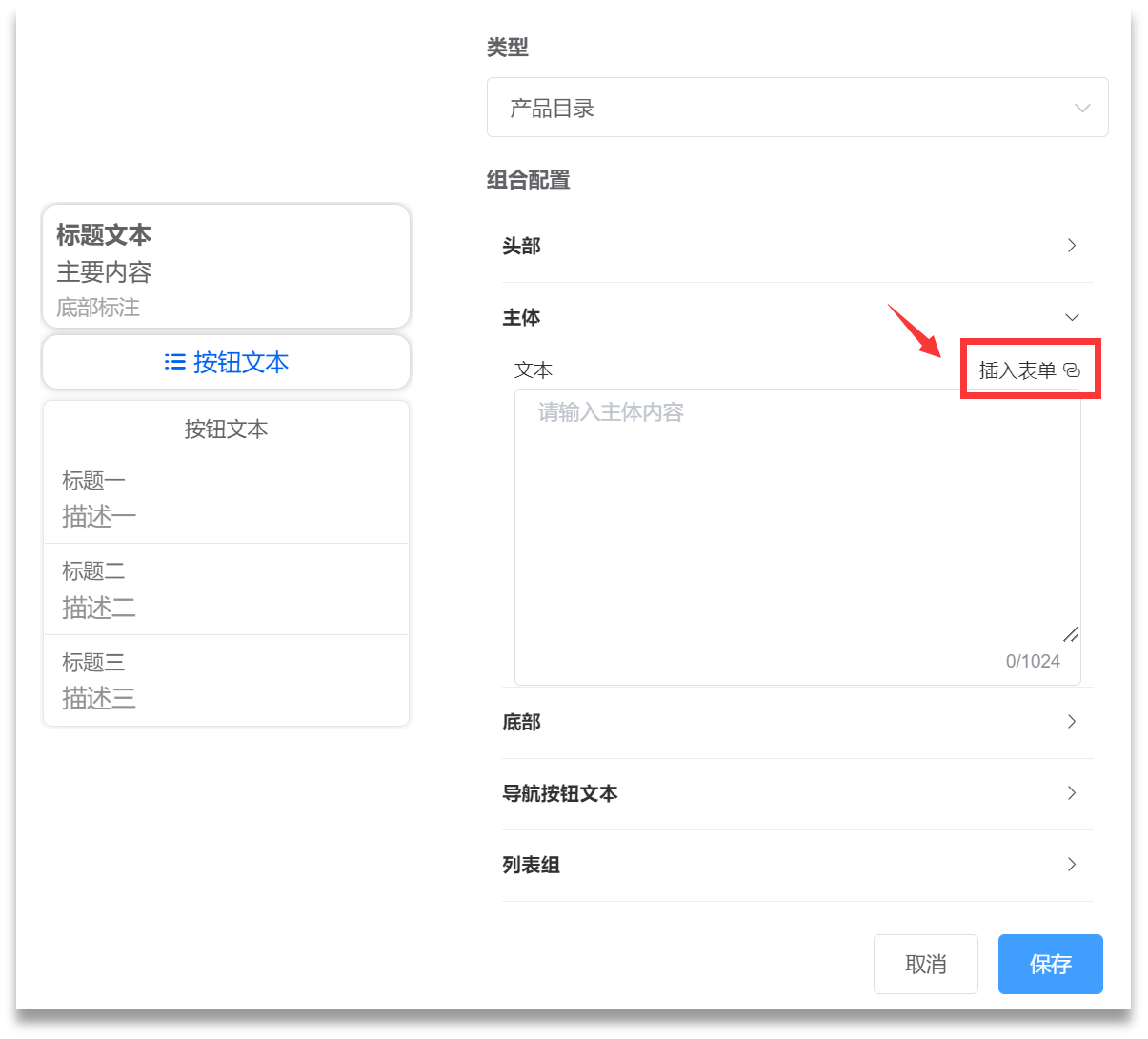Image resolution: width=1148 pixels, height=1039 pixels.
Task: Click the list icon beside 按钮文本
Action: click(174, 362)
